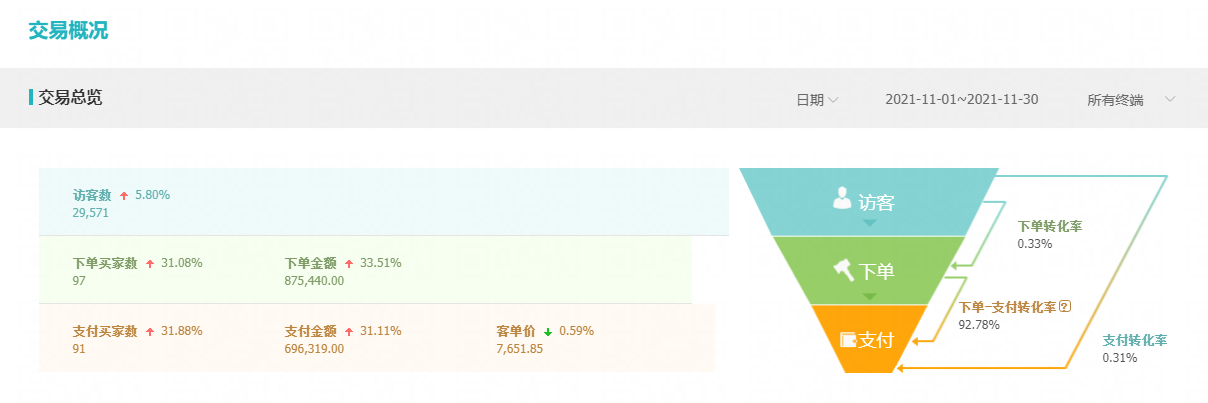Click the 客单价 metric label
Image resolution: width=1208 pixels, height=403 pixels.
pos(516,331)
